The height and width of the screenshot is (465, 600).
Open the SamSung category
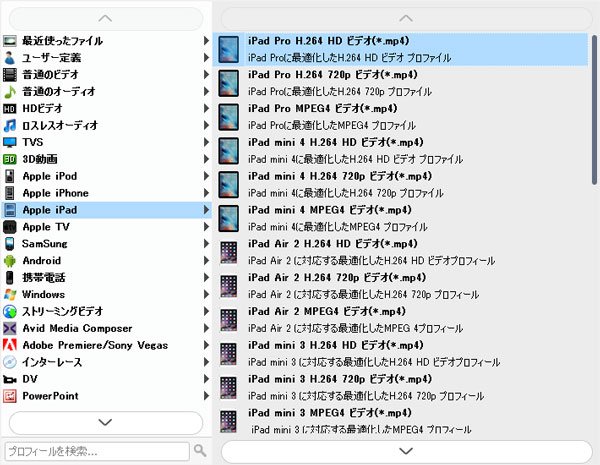pyautogui.click(x=106, y=244)
